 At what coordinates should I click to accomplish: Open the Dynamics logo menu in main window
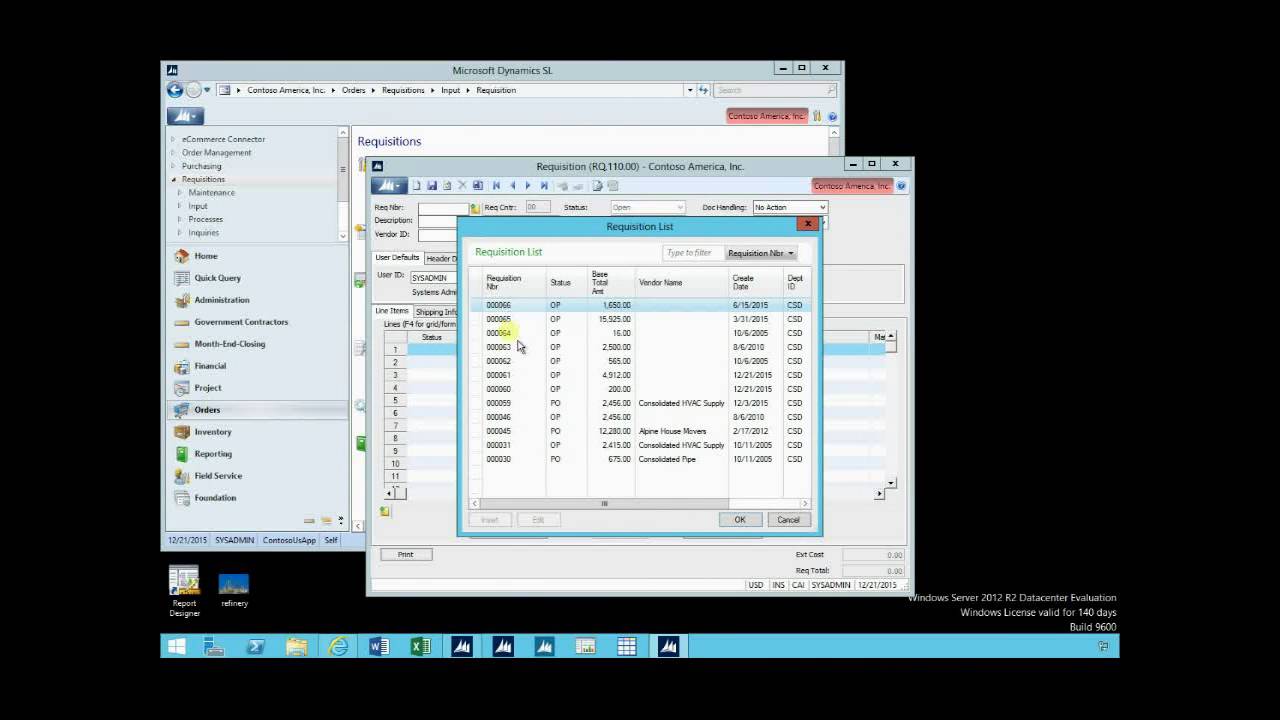tap(184, 116)
